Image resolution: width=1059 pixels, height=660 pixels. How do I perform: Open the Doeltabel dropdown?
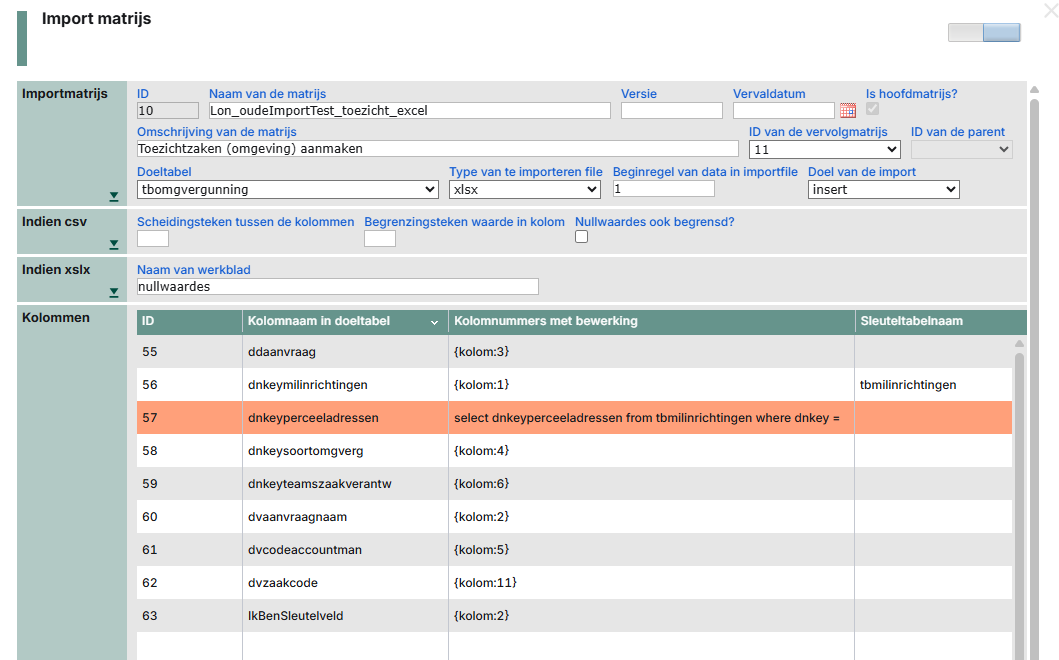click(x=287, y=189)
